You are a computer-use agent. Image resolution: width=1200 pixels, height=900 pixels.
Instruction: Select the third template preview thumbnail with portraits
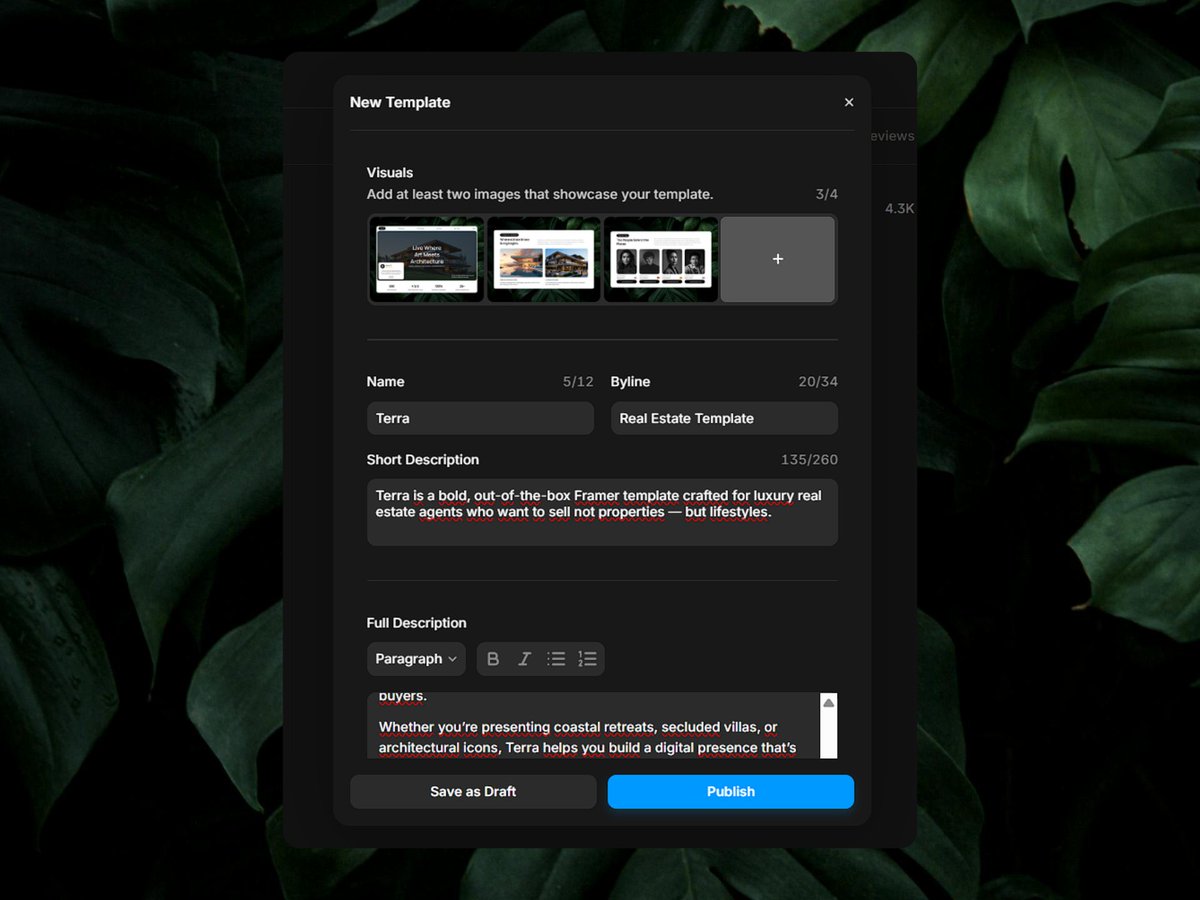(661, 259)
